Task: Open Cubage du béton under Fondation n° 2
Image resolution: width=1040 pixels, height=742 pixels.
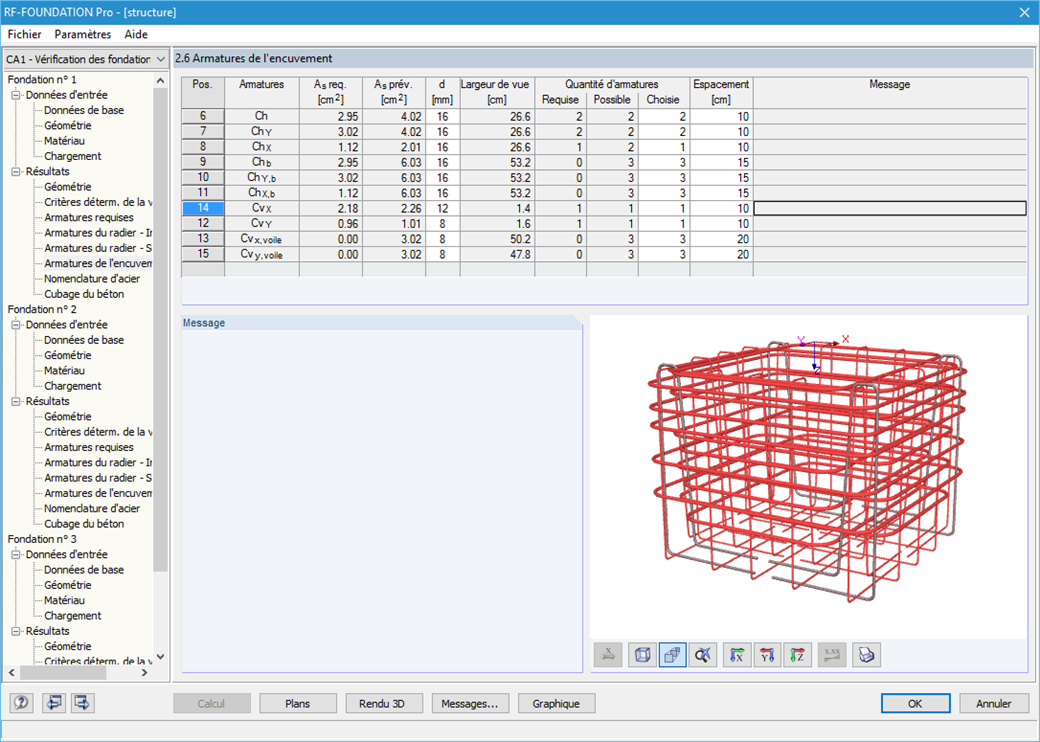Action: tap(84, 524)
